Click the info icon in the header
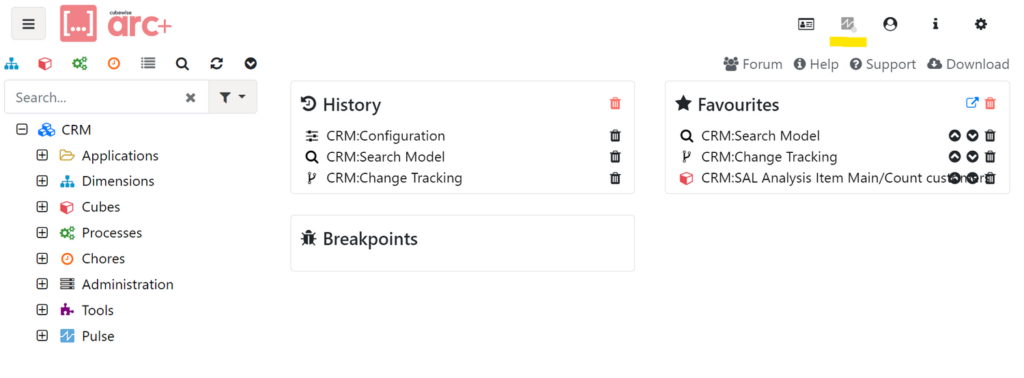The height and width of the screenshot is (378, 1024). click(935, 24)
